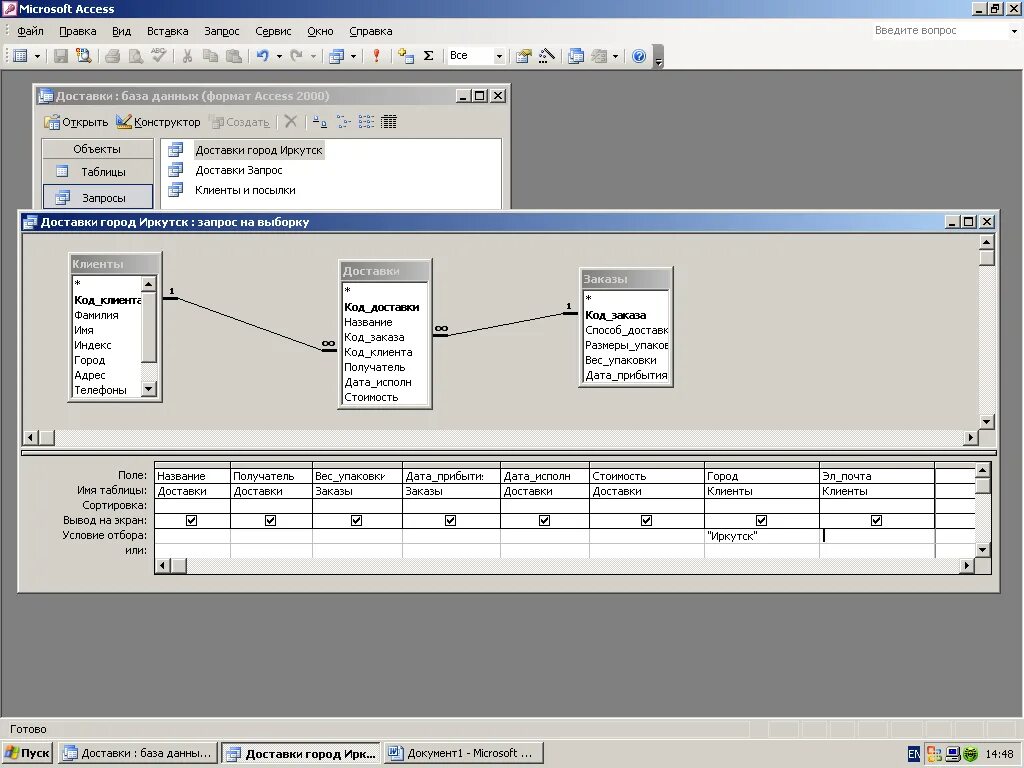The width and height of the screenshot is (1024, 768).
Task: Open the New Object dropdown arrow
Action: click(615, 56)
